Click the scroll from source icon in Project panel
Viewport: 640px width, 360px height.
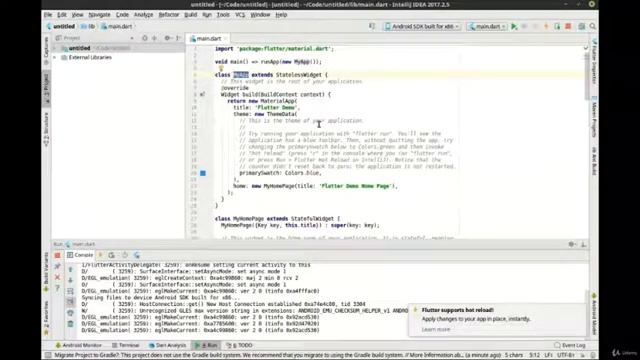pyautogui.click(x=144, y=38)
